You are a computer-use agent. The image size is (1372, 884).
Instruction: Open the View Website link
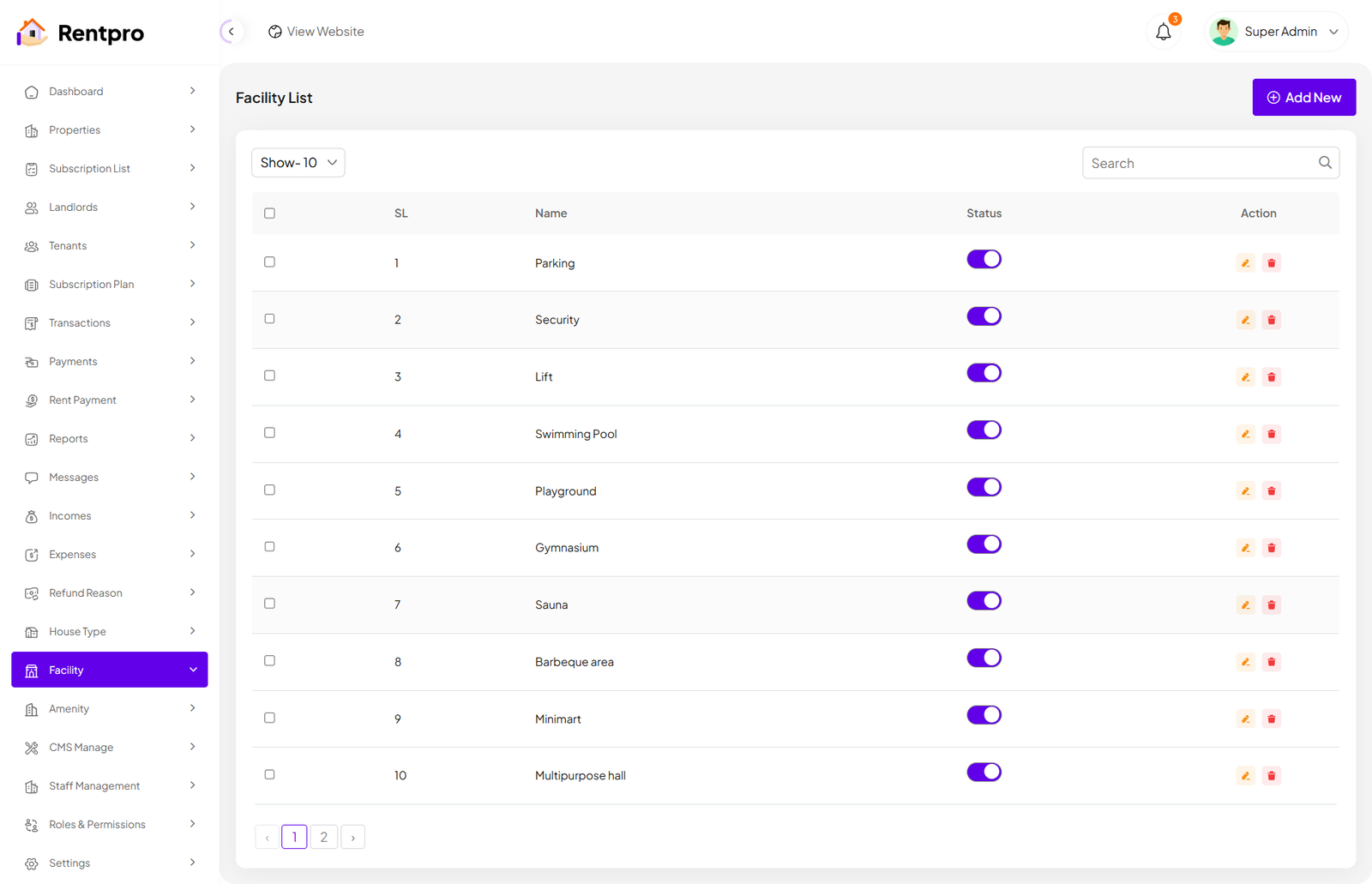(316, 32)
